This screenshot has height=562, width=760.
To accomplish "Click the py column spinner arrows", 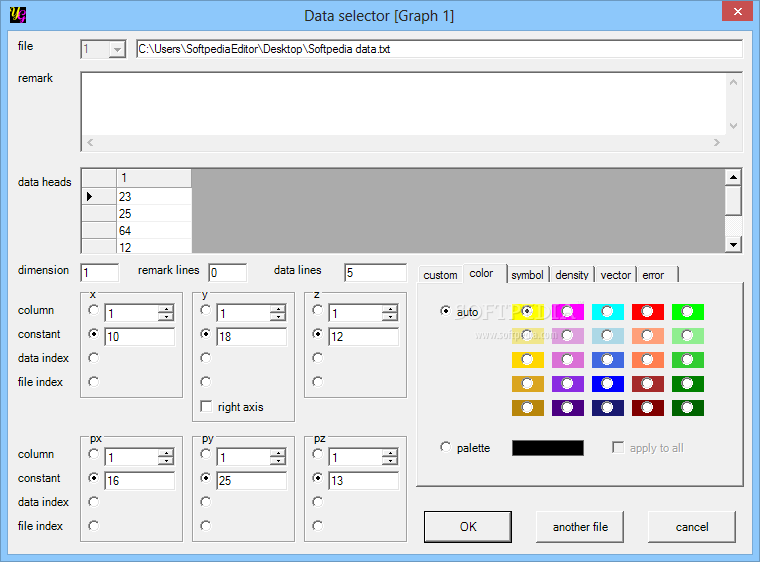I will 278,457.
